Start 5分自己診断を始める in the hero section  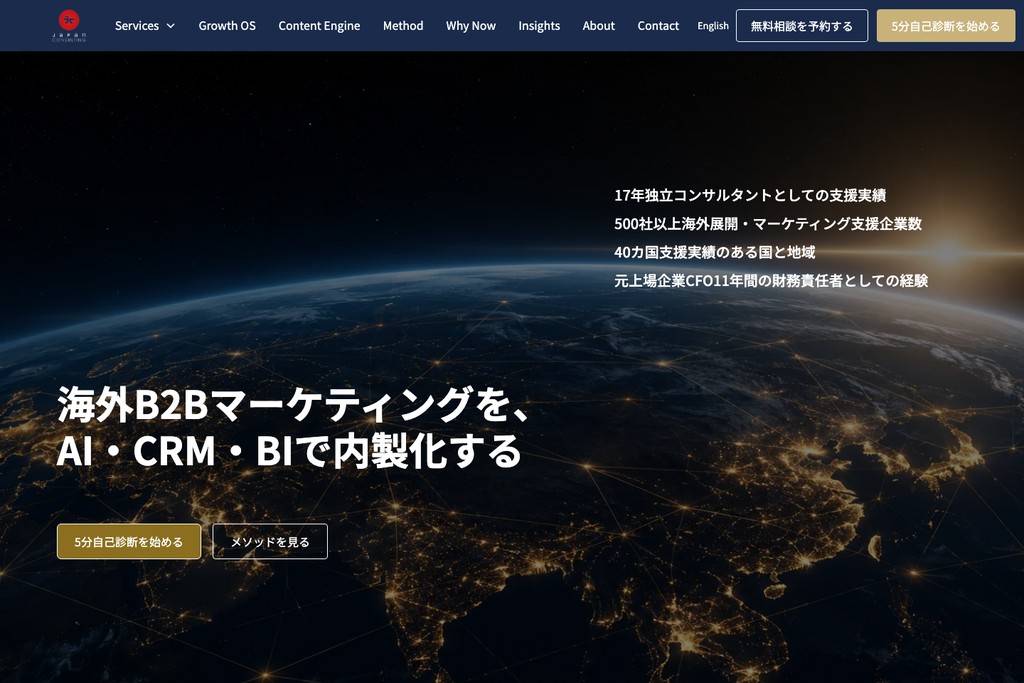129,541
